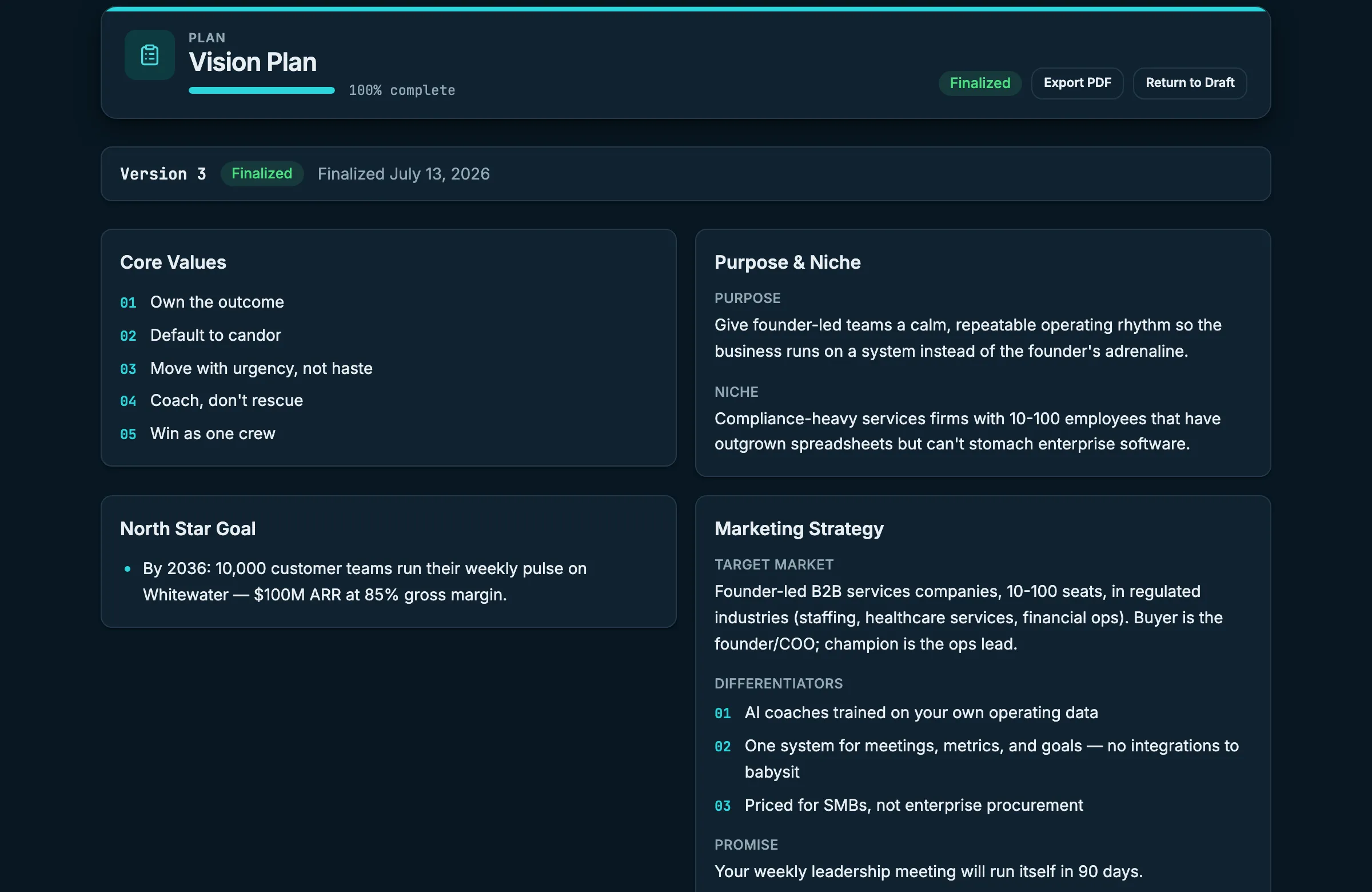The width and height of the screenshot is (1372, 892).
Task: Click the PROMISE label
Action: [x=746, y=845]
